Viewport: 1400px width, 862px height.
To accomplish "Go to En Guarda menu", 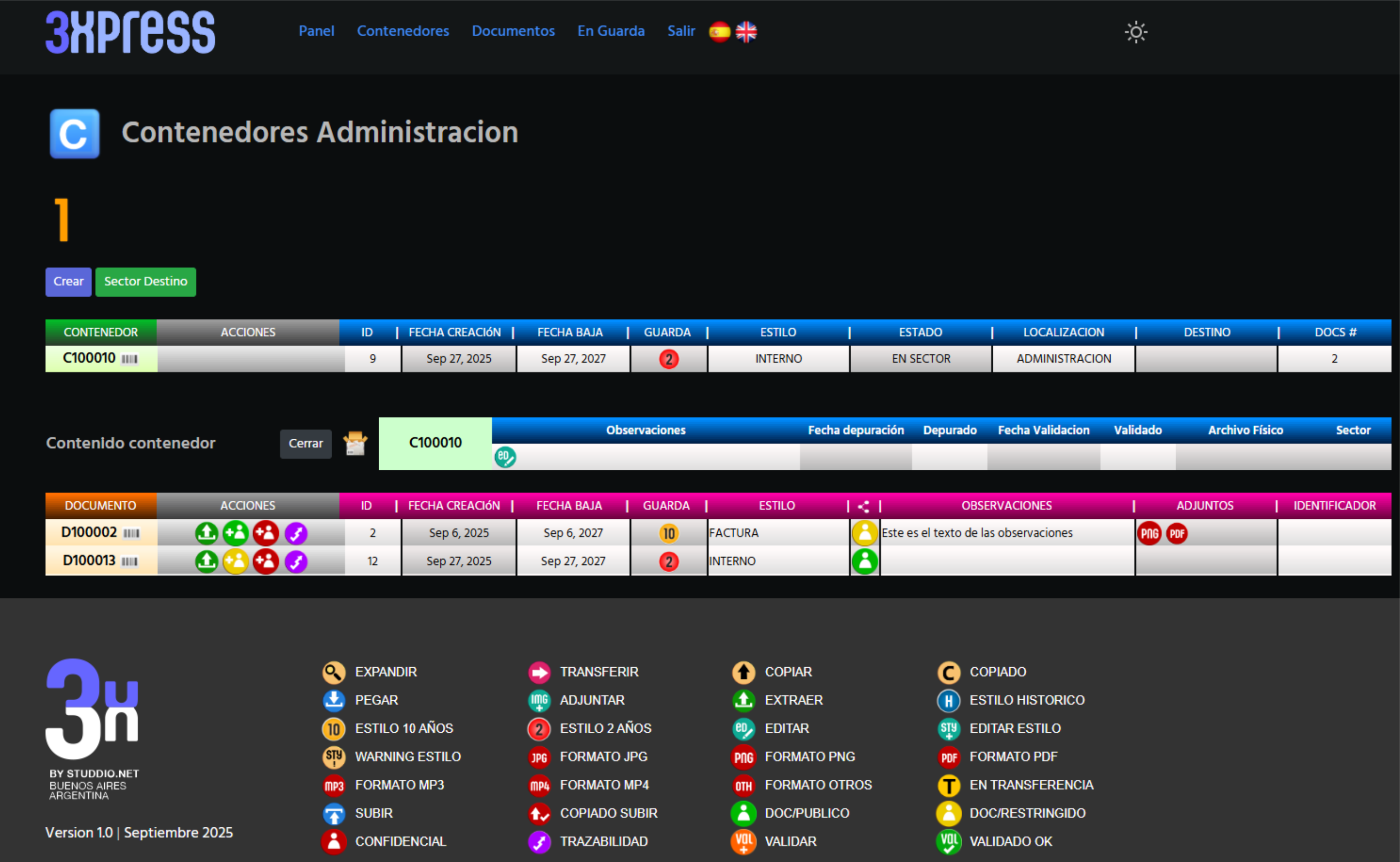I will click(x=610, y=31).
